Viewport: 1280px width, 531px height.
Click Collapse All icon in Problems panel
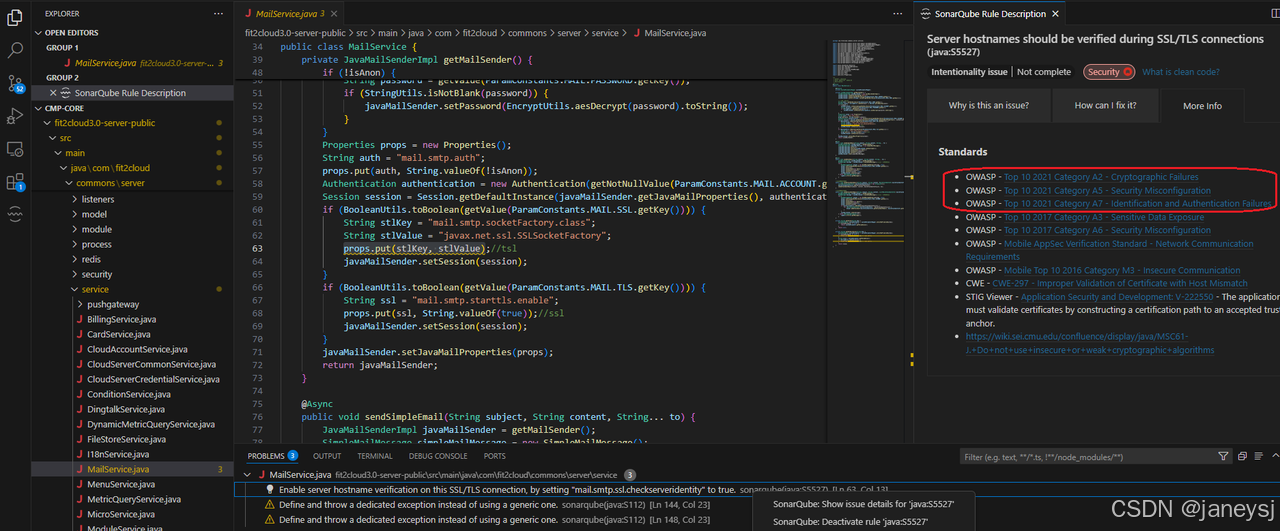pyautogui.click(x=1242, y=456)
